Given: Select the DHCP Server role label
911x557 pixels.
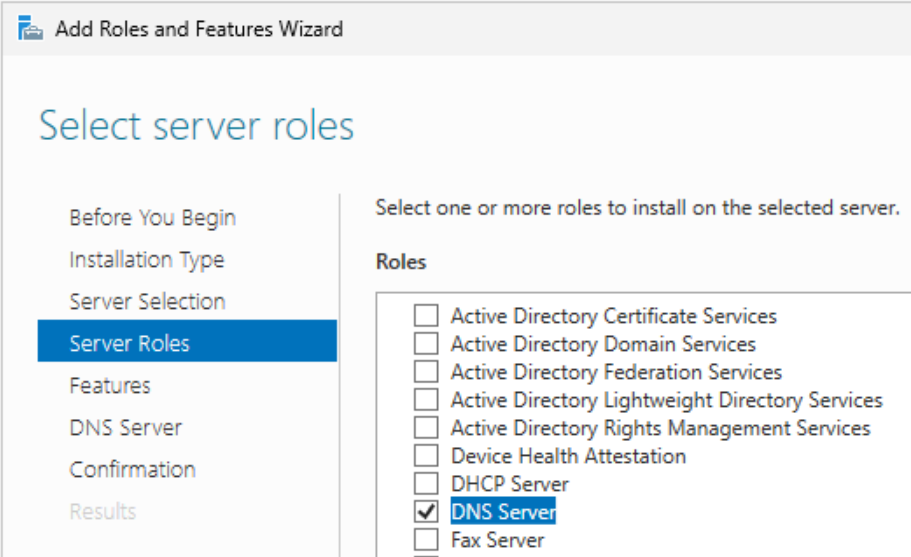Looking at the screenshot, I should pos(509,484).
